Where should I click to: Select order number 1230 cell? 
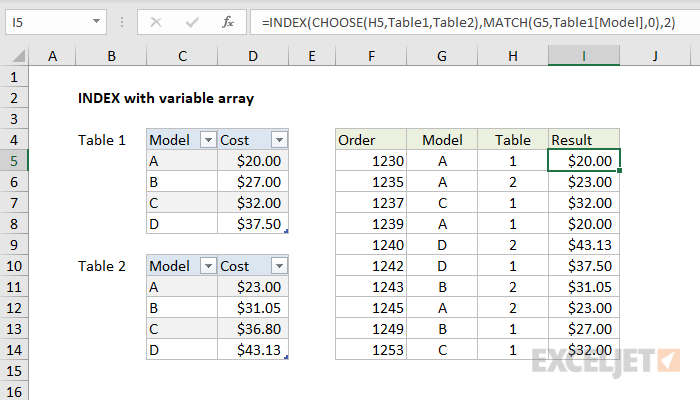coord(371,161)
